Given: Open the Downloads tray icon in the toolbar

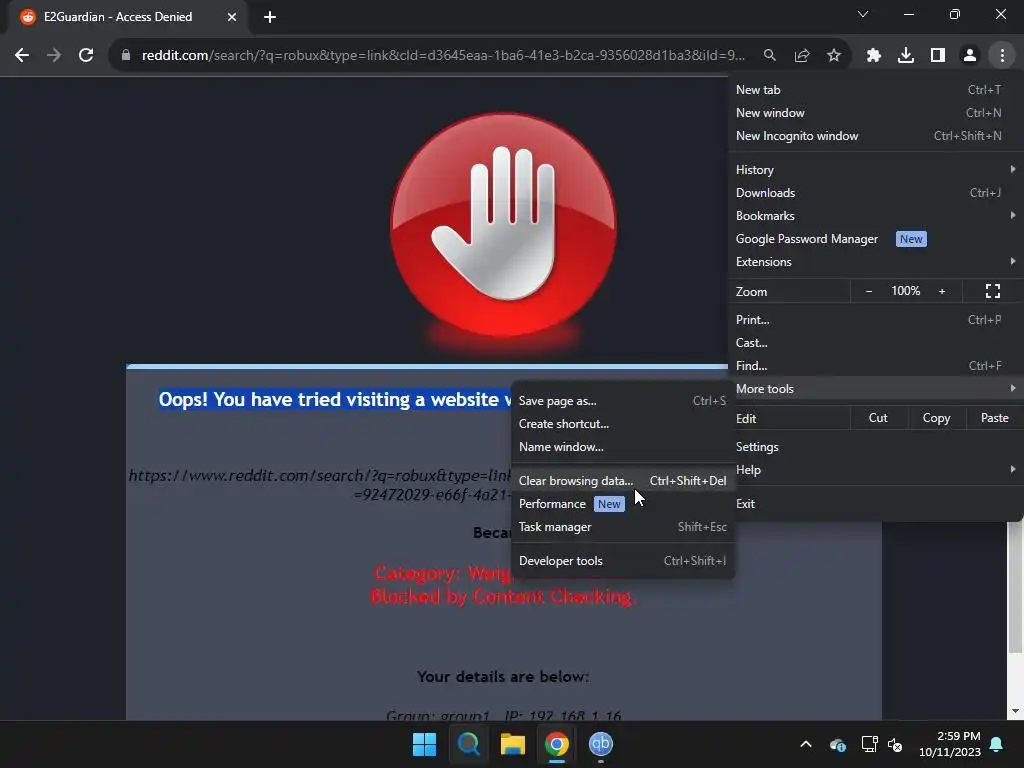Looking at the screenshot, I should [x=906, y=56].
